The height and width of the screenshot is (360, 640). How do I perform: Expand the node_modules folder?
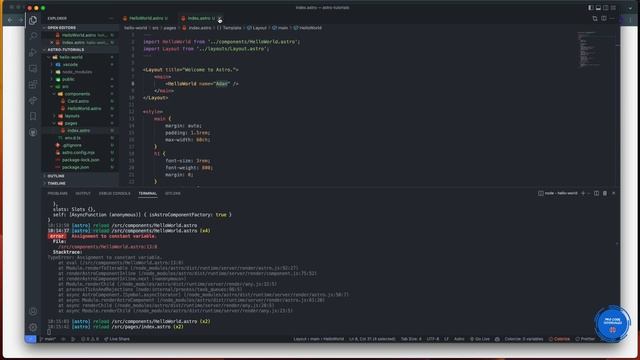point(77,72)
